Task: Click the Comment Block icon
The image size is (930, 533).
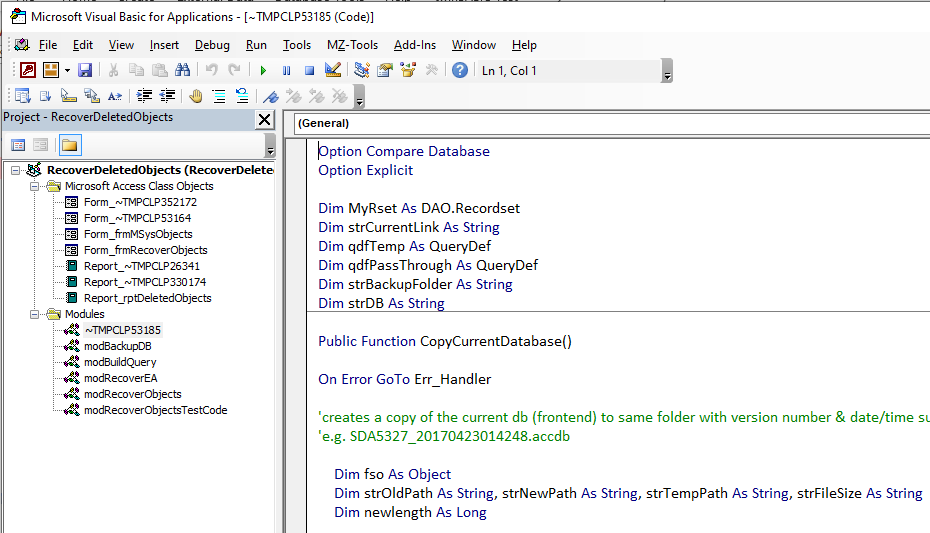Action: coord(219,96)
